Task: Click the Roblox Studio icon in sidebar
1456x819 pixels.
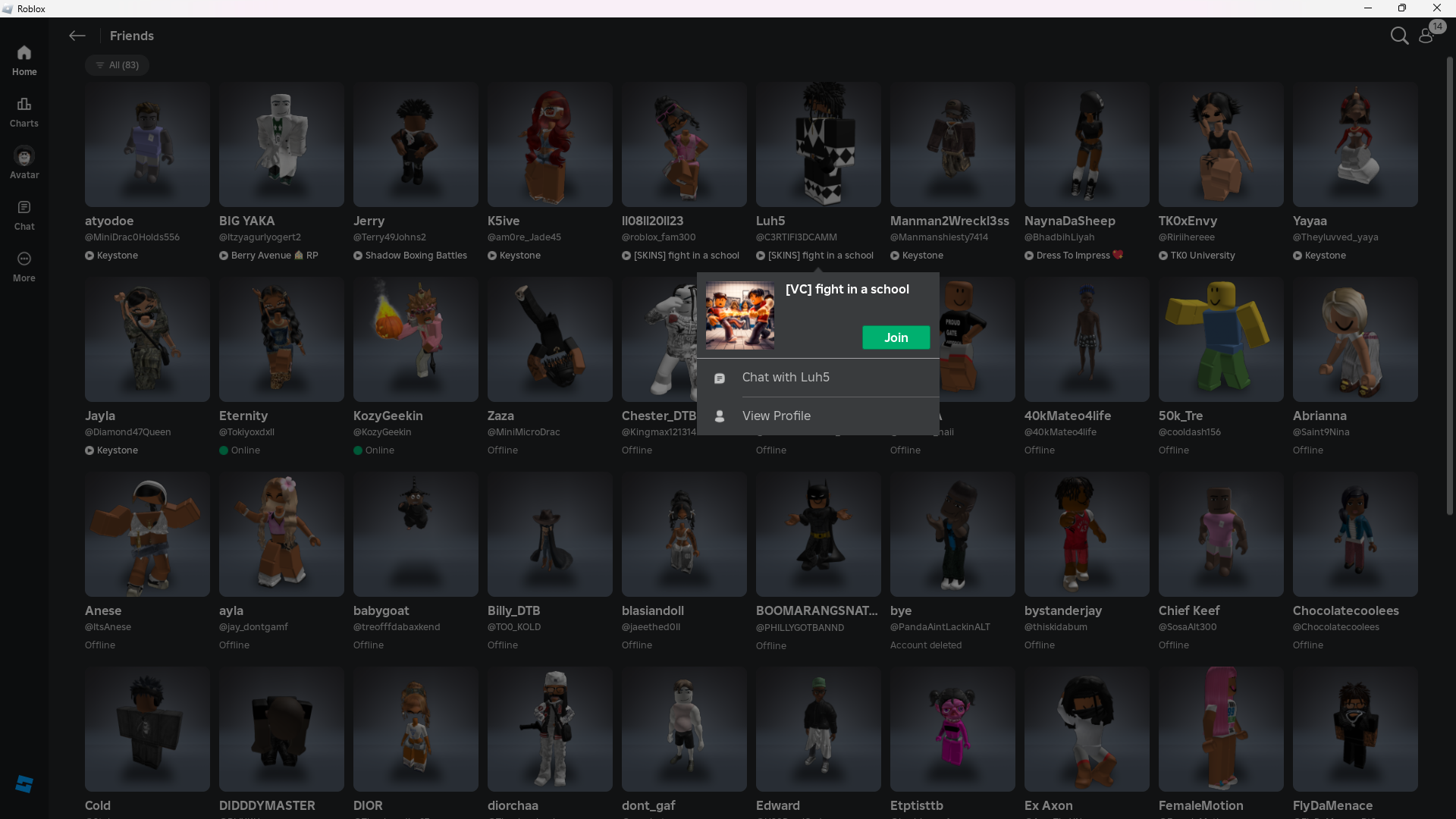Action: tap(24, 784)
